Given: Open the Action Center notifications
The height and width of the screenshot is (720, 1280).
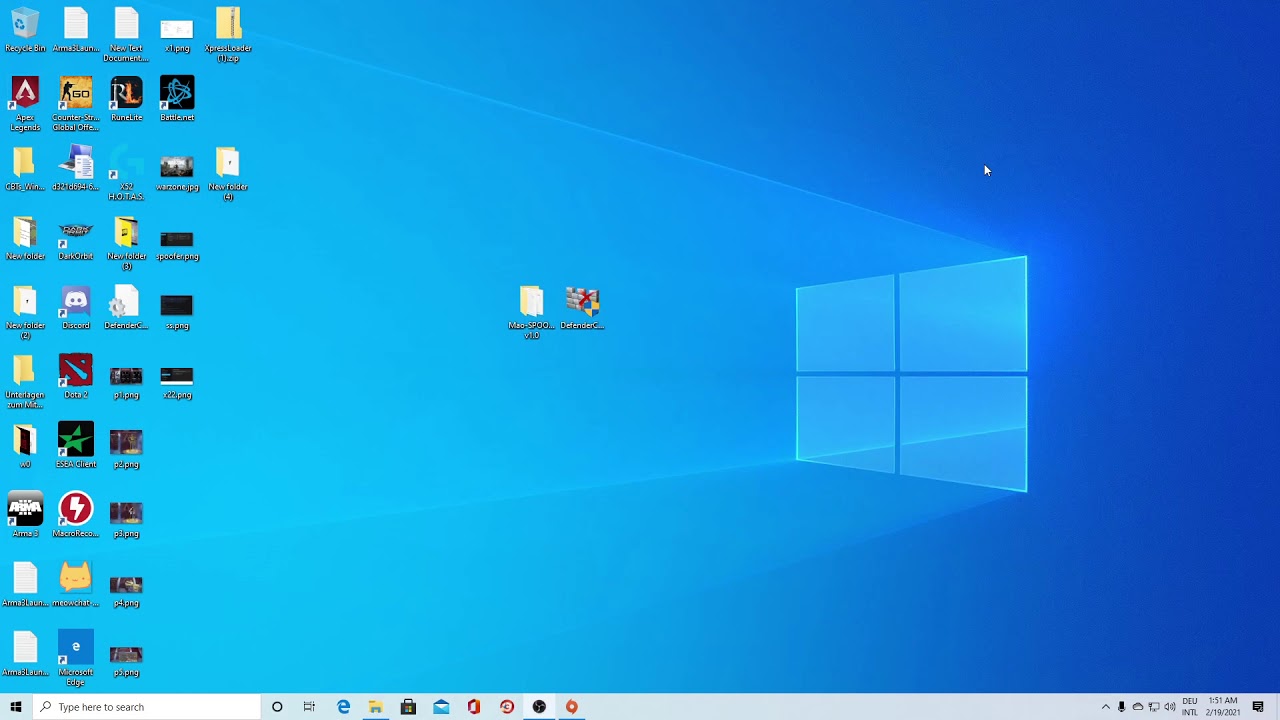Looking at the screenshot, I should pos(1258,707).
